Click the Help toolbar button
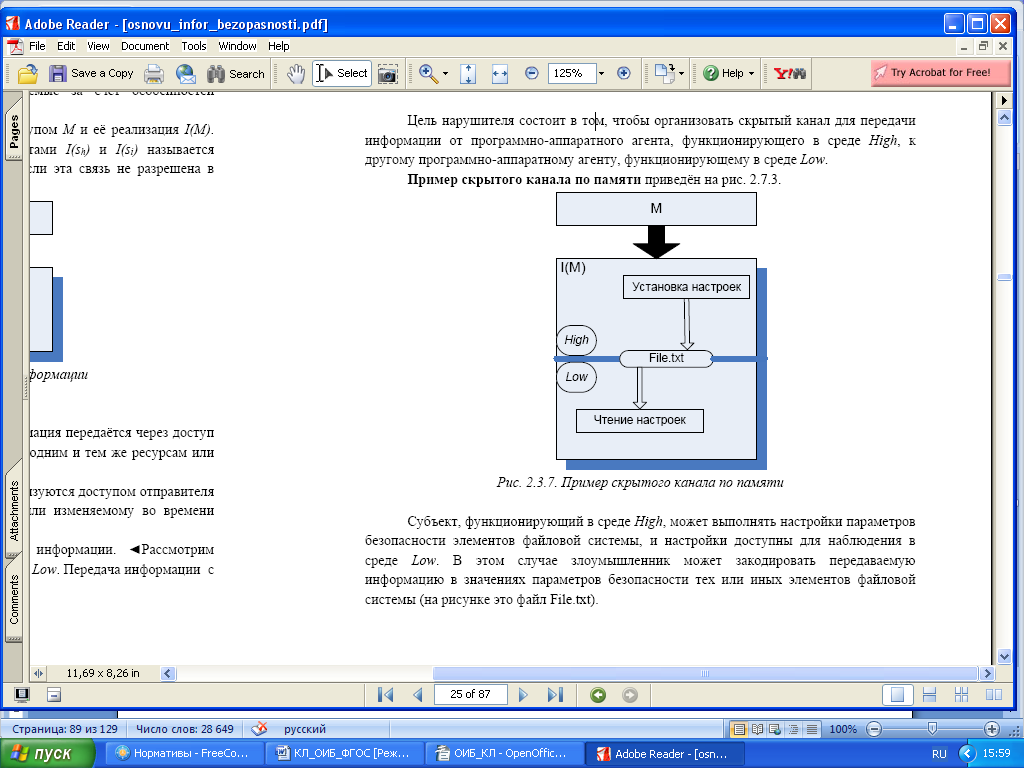 pos(724,73)
